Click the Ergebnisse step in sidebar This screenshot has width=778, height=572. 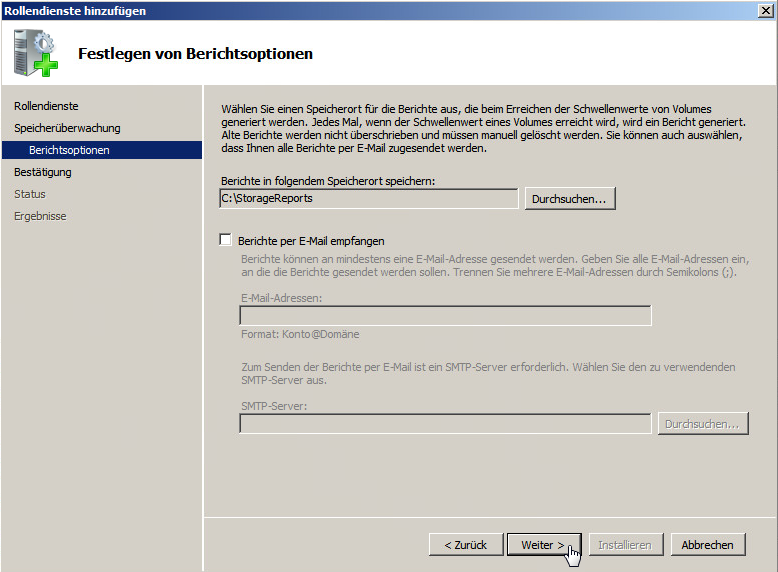pyautogui.click(x=40, y=216)
